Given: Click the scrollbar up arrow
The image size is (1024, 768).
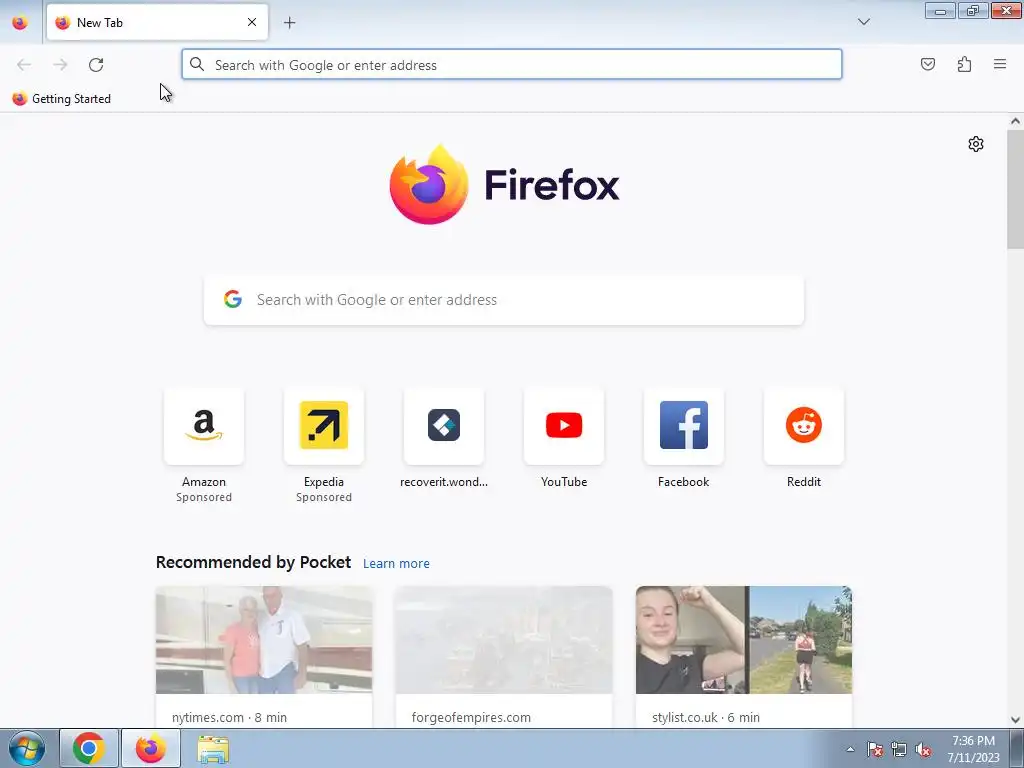Looking at the screenshot, I should pyautogui.click(x=1015, y=121).
